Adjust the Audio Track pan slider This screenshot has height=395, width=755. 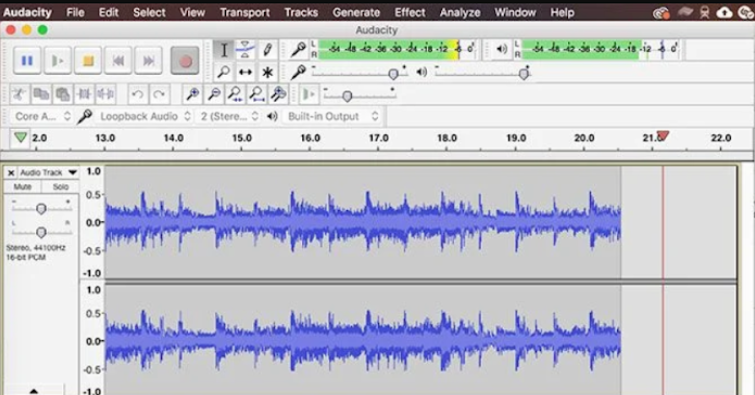(41, 233)
